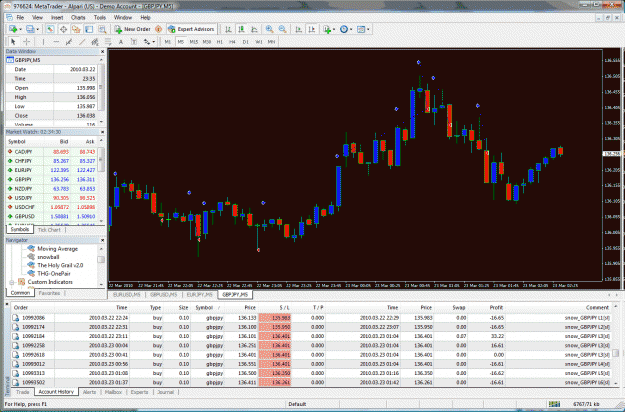Screen dimensions: 625x412
Task: Zoom out on the chart
Action: pos(282,29)
